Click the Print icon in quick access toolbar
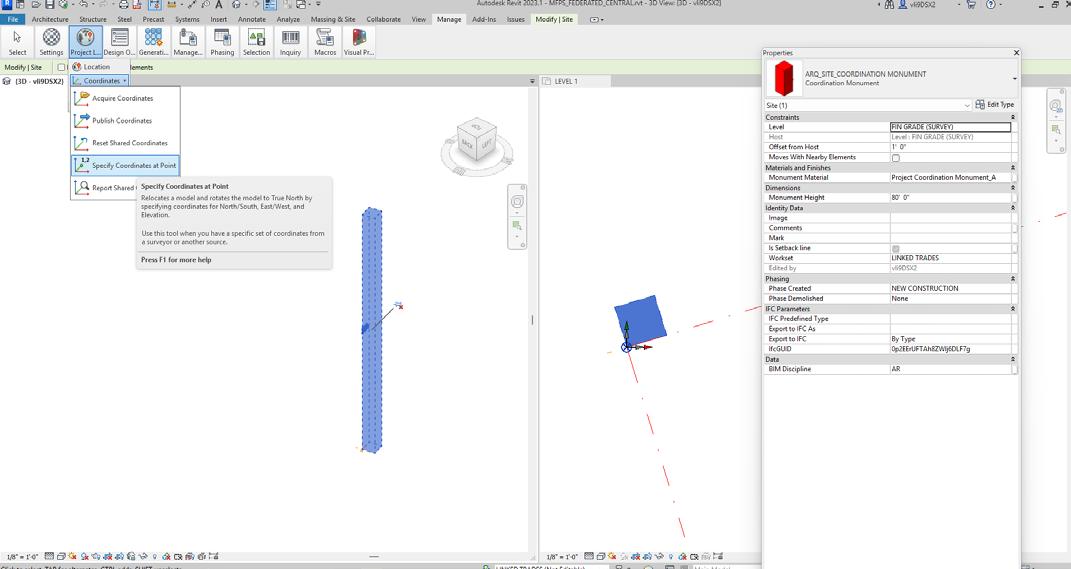This screenshot has height=569, width=1071. 124,5
